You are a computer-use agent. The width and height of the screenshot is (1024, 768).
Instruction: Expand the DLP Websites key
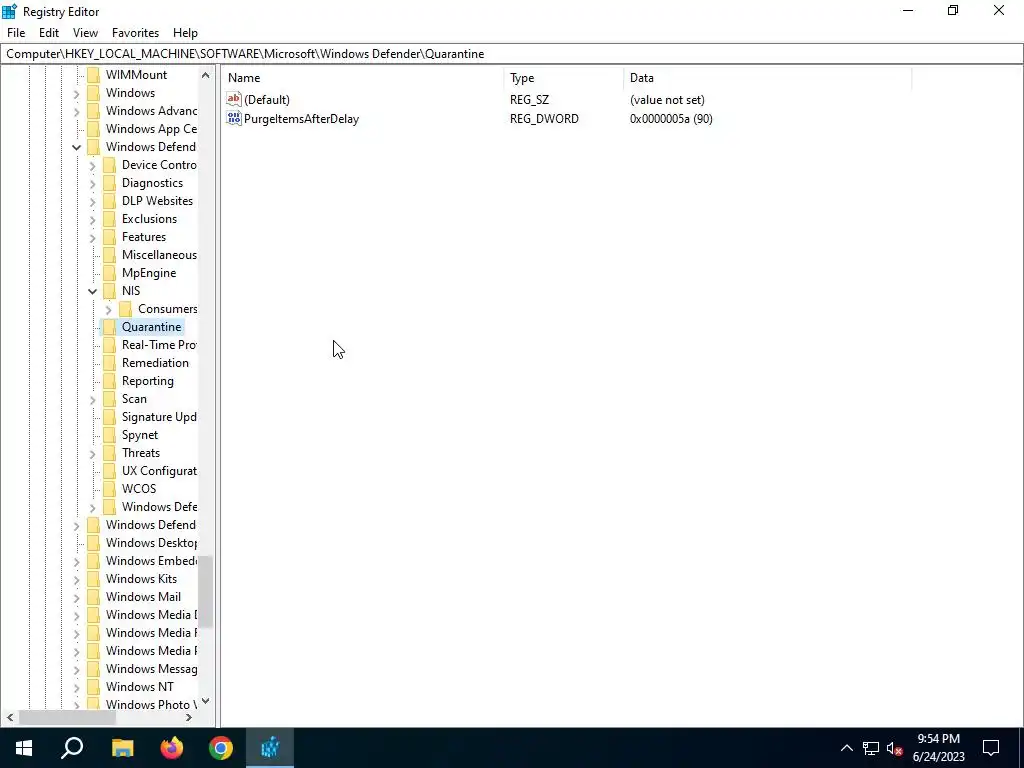pos(92,201)
